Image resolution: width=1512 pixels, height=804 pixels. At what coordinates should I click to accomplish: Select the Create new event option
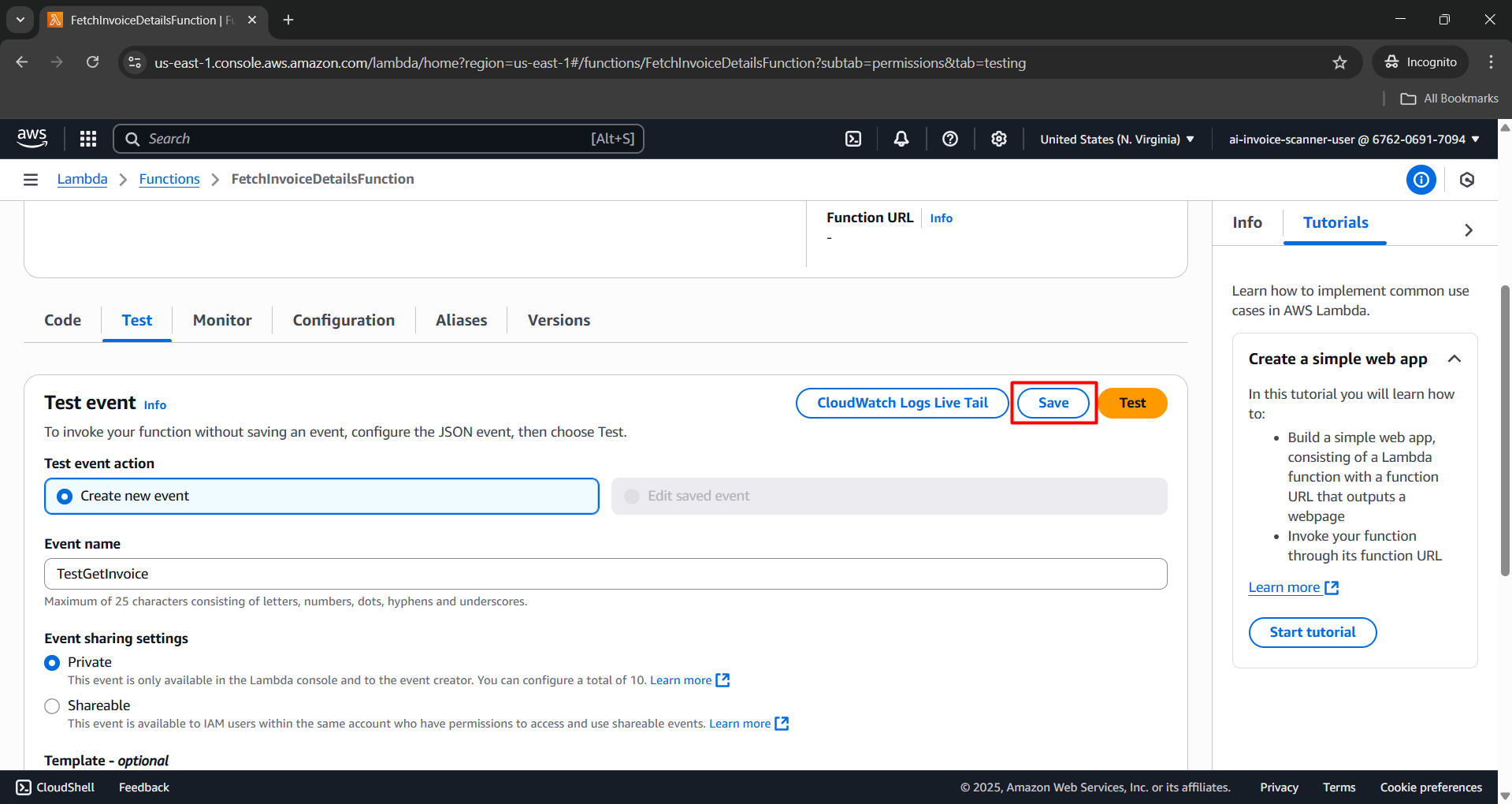tap(65, 497)
